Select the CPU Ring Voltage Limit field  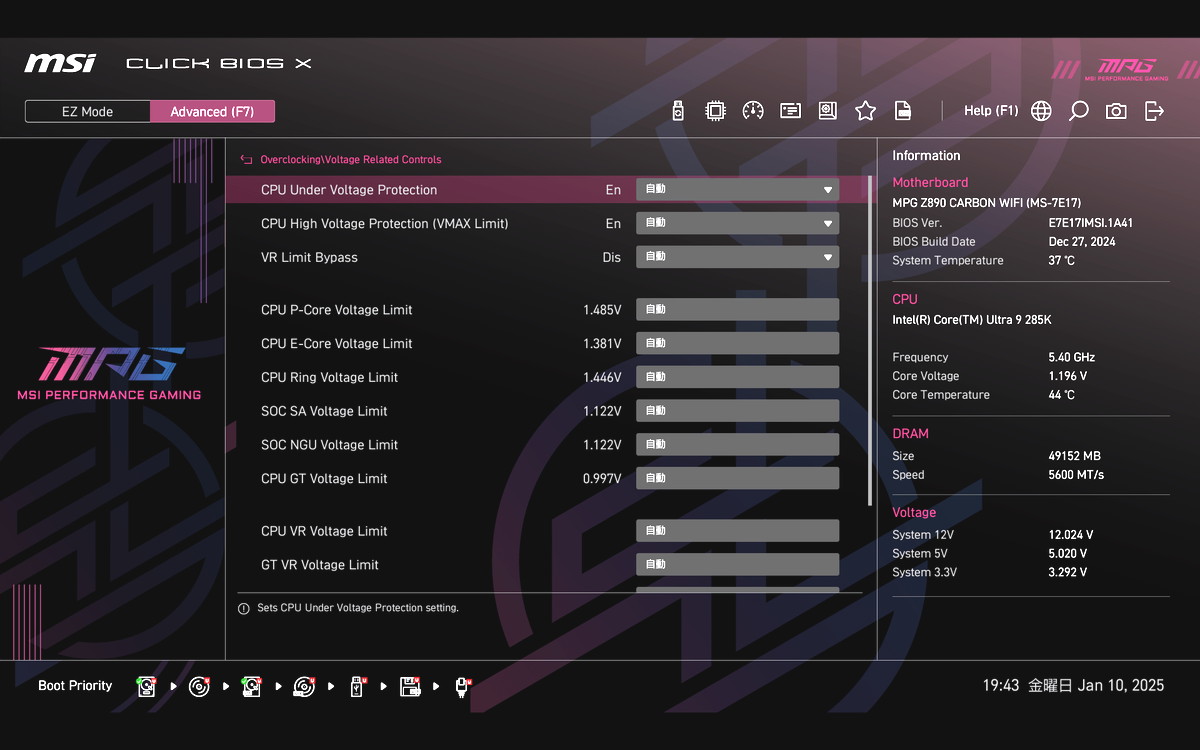coord(737,378)
